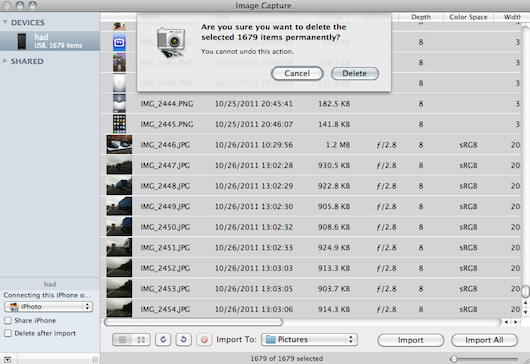Click the 1.2 MB file size
This screenshot has height=364, width=530.
338,145
